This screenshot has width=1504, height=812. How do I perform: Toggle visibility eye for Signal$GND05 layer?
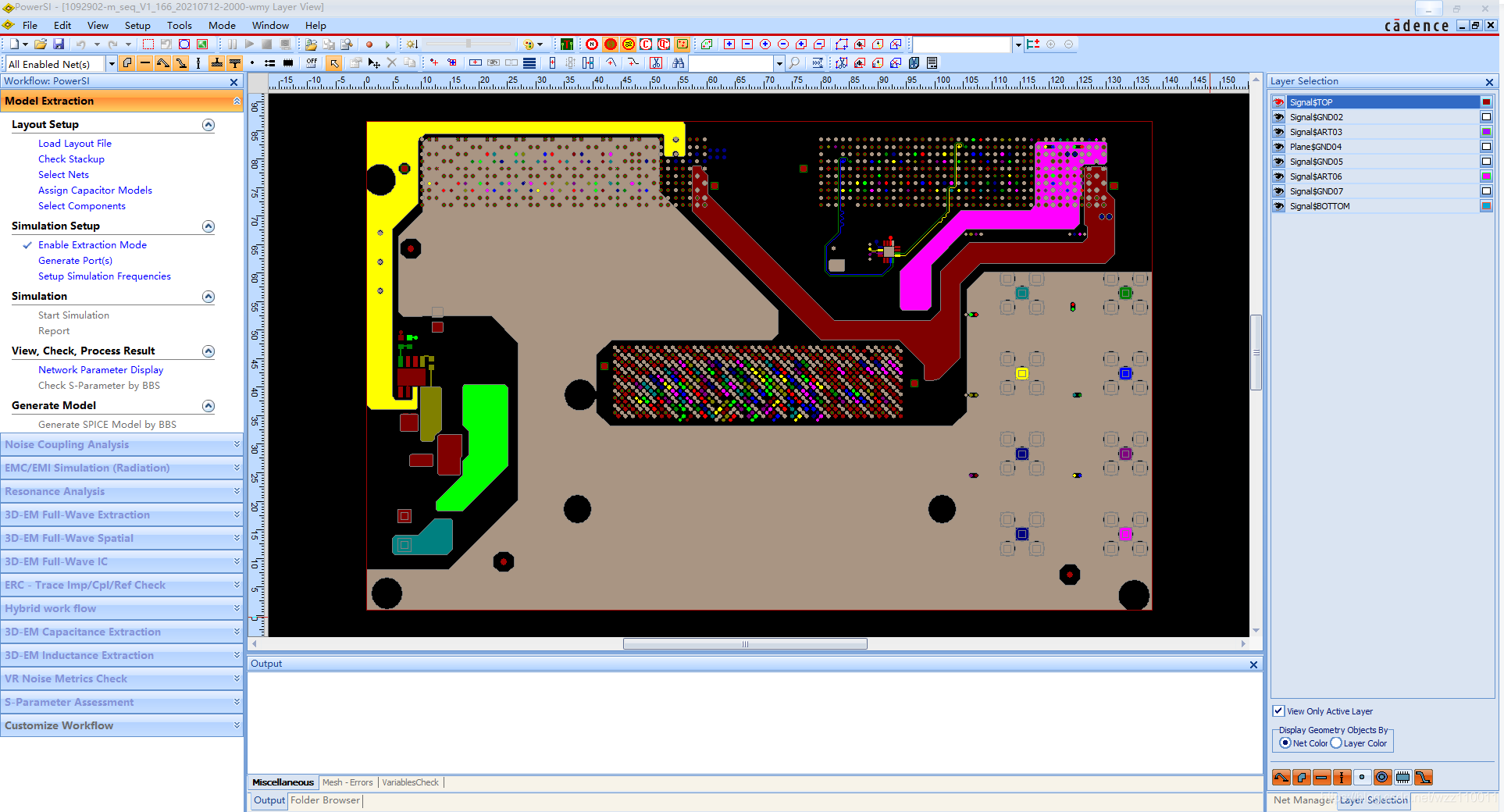1278,162
